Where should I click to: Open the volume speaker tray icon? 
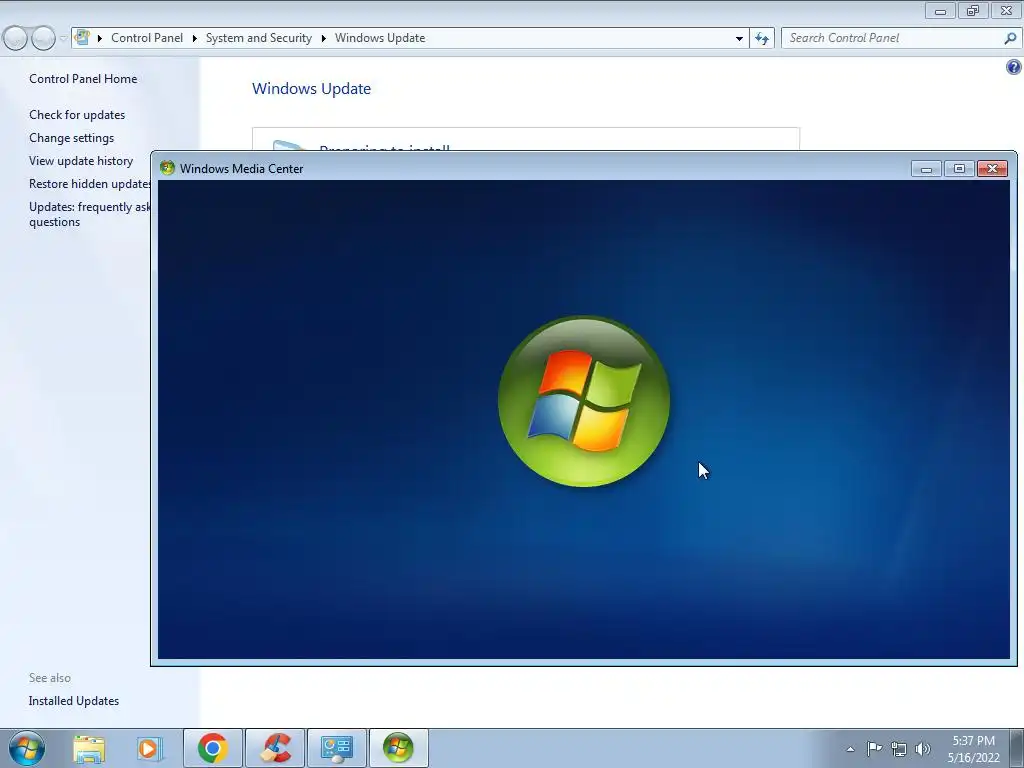pyautogui.click(x=923, y=749)
